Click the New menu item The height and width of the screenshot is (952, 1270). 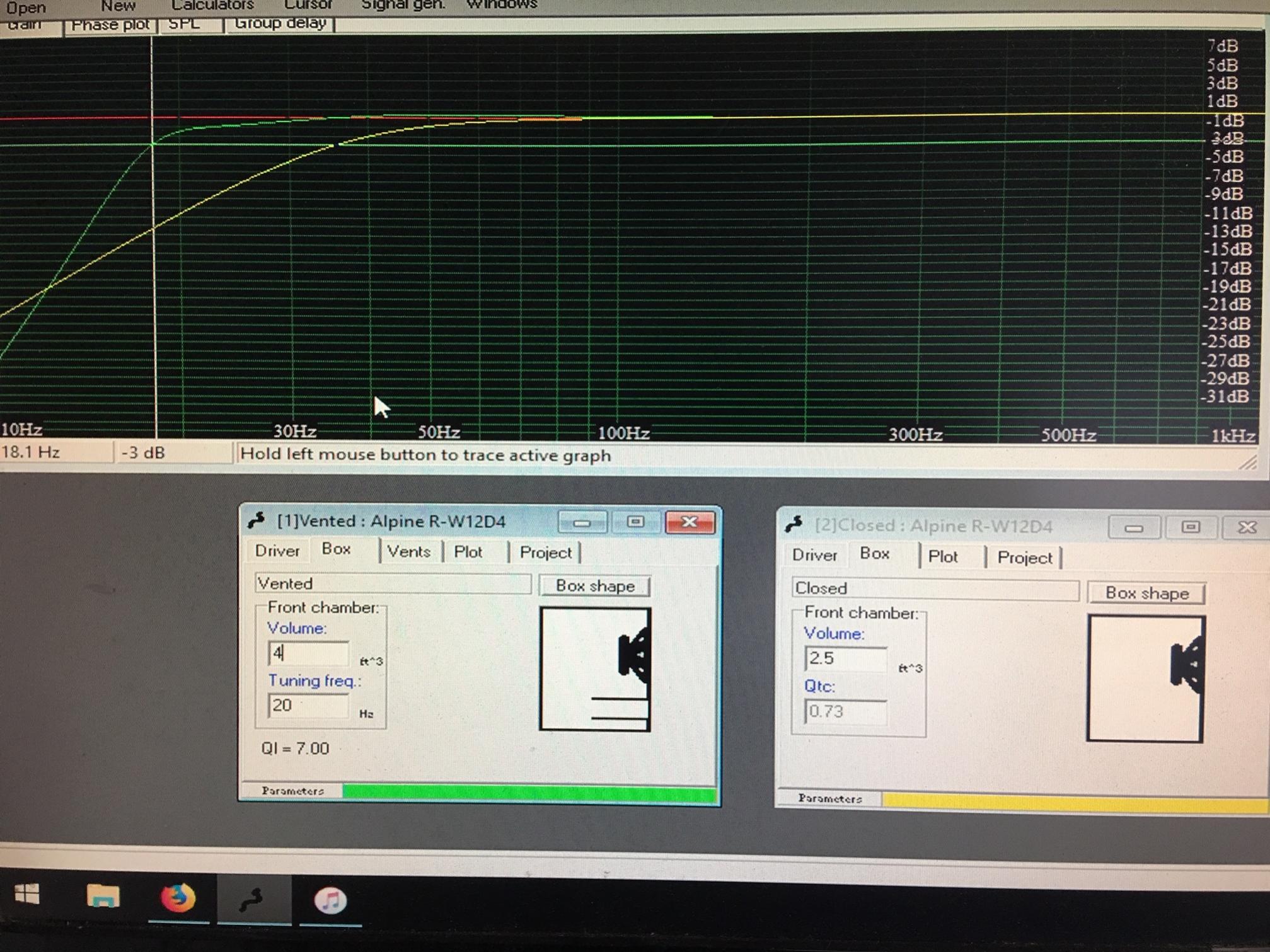pyautogui.click(x=118, y=6)
